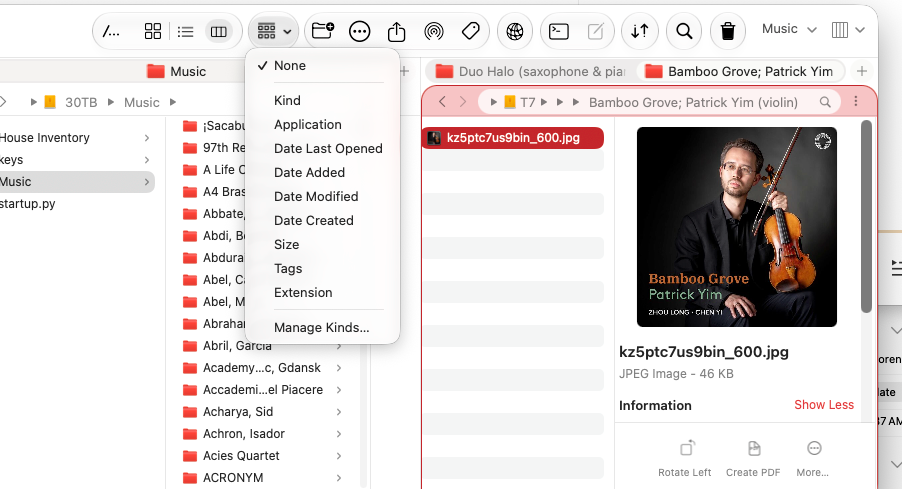This screenshot has width=902, height=489.
Task: Click Bamboo Grove folder in path bar
Action: (x=693, y=102)
